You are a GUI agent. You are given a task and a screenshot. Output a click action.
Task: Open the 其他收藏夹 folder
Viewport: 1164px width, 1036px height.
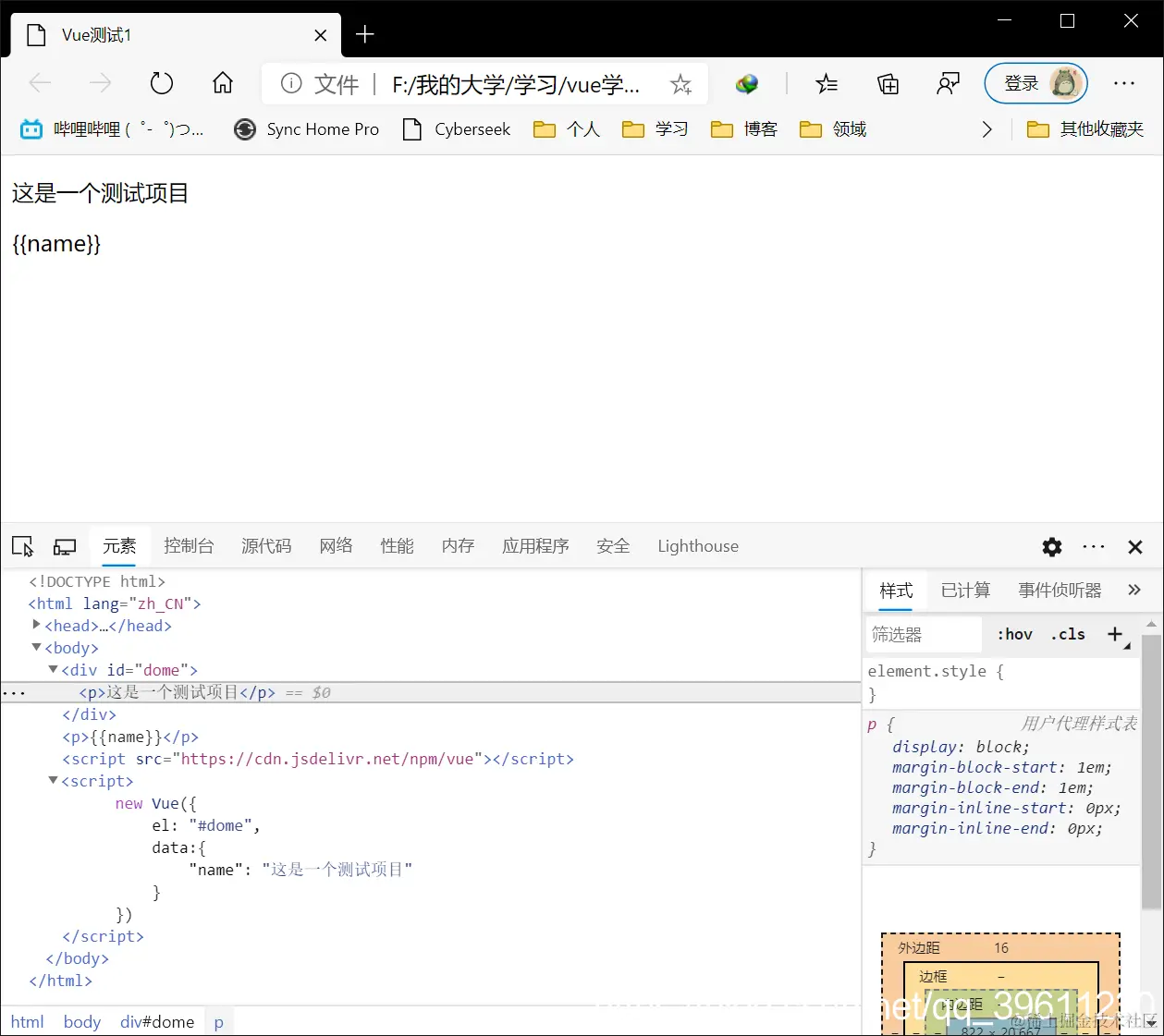click(x=1085, y=129)
